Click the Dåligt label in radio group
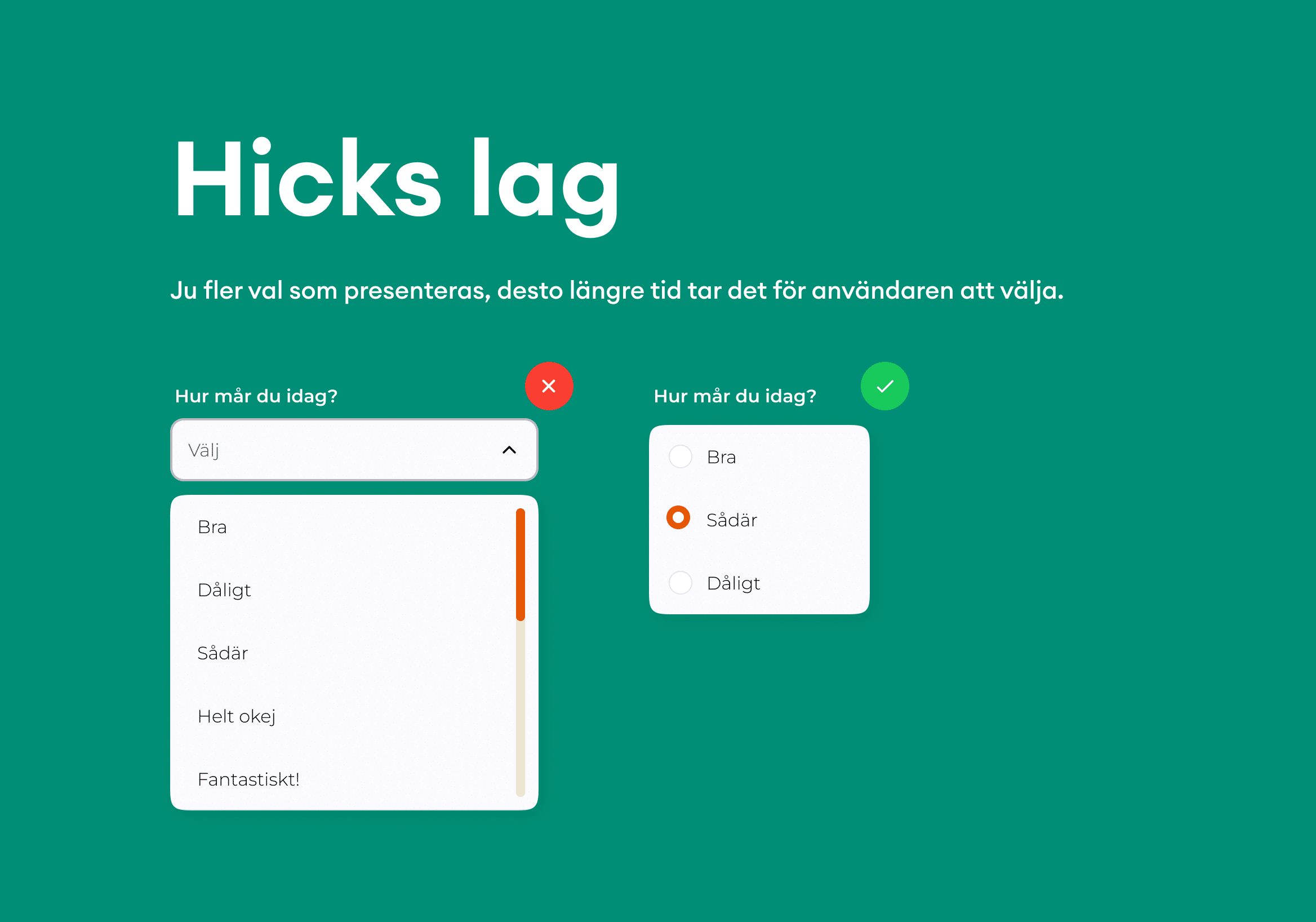1316x922 pixels. (x=733, y=583)
